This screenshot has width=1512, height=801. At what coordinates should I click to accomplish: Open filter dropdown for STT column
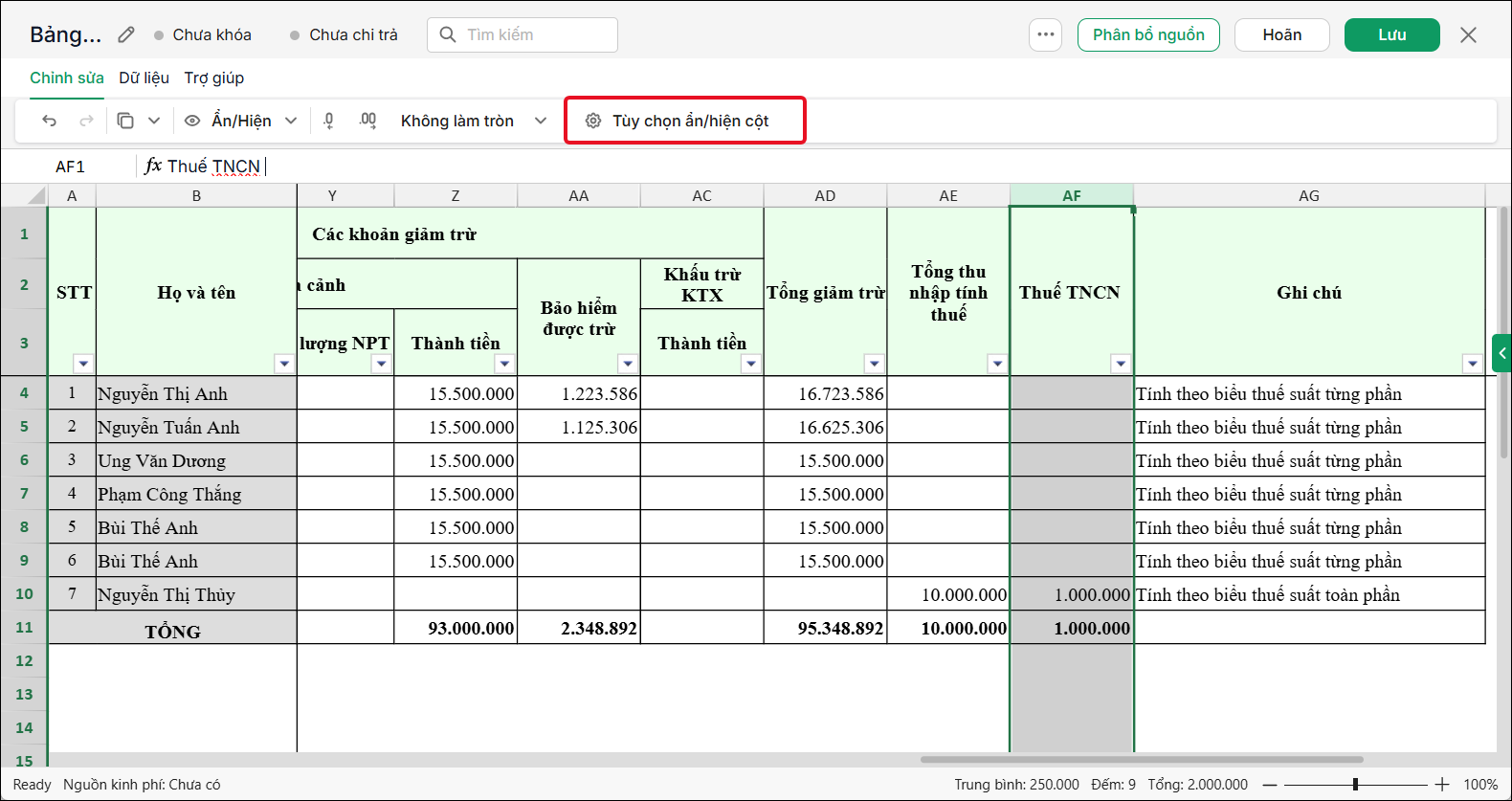(84, 364)
